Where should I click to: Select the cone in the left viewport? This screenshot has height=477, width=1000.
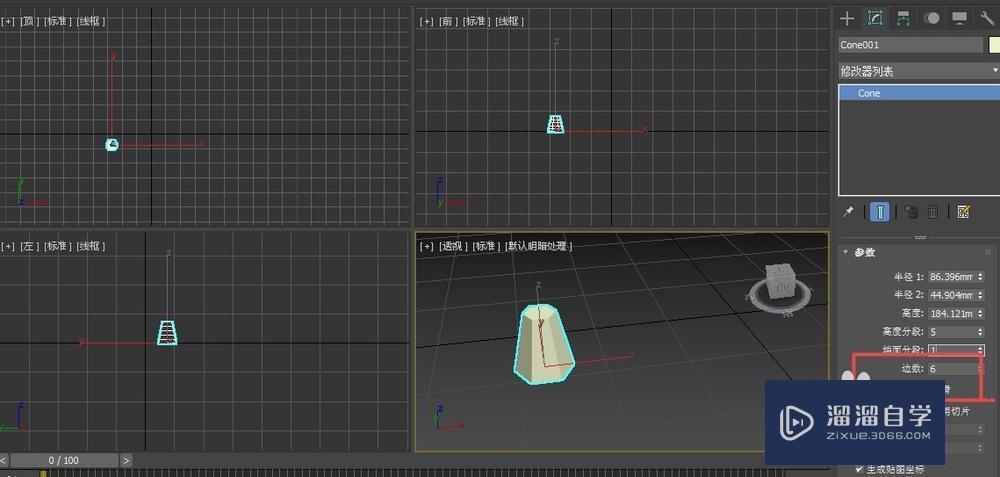pyautogui.click(x=167, y=332)
